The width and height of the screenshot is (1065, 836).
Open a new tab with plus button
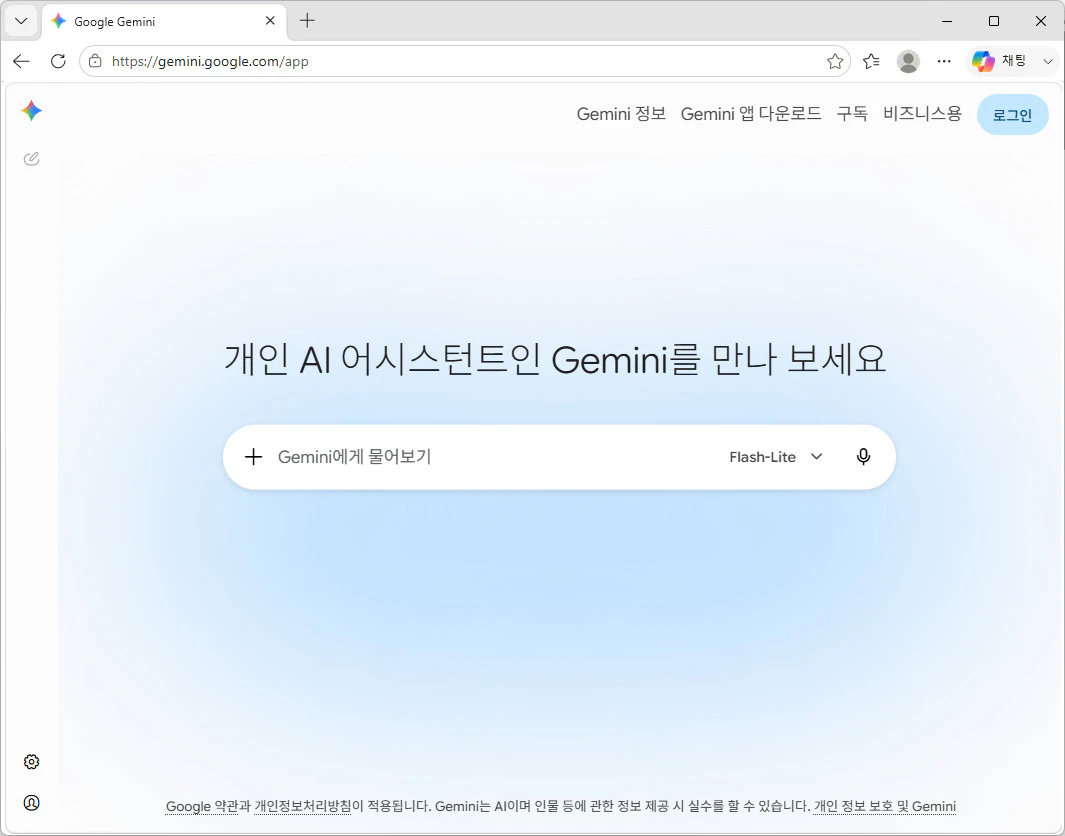pyautogui.click(x=307, y=21)
